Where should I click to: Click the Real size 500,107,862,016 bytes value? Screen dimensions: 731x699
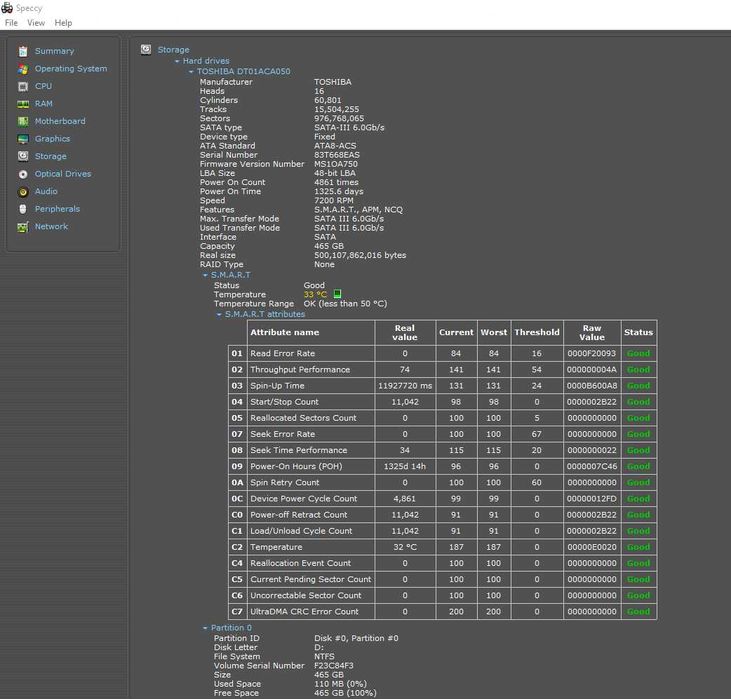pyautogui.click(x=360, y=255)
